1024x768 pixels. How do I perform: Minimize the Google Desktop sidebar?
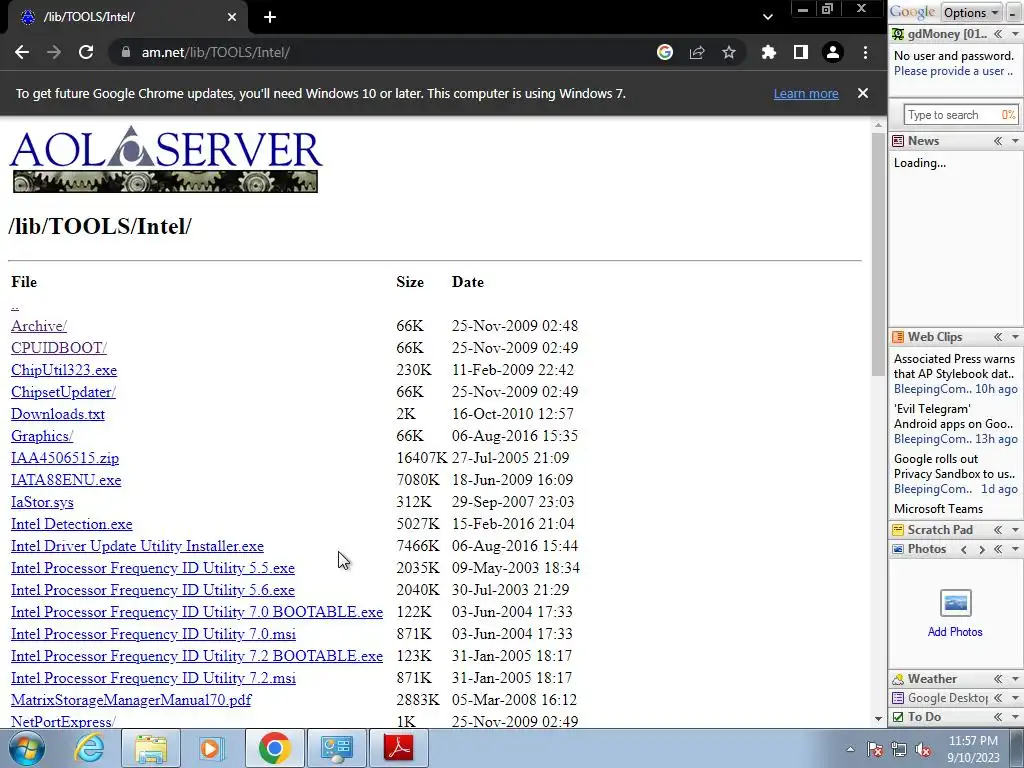pyautogui.click(x=1013, y=12)
